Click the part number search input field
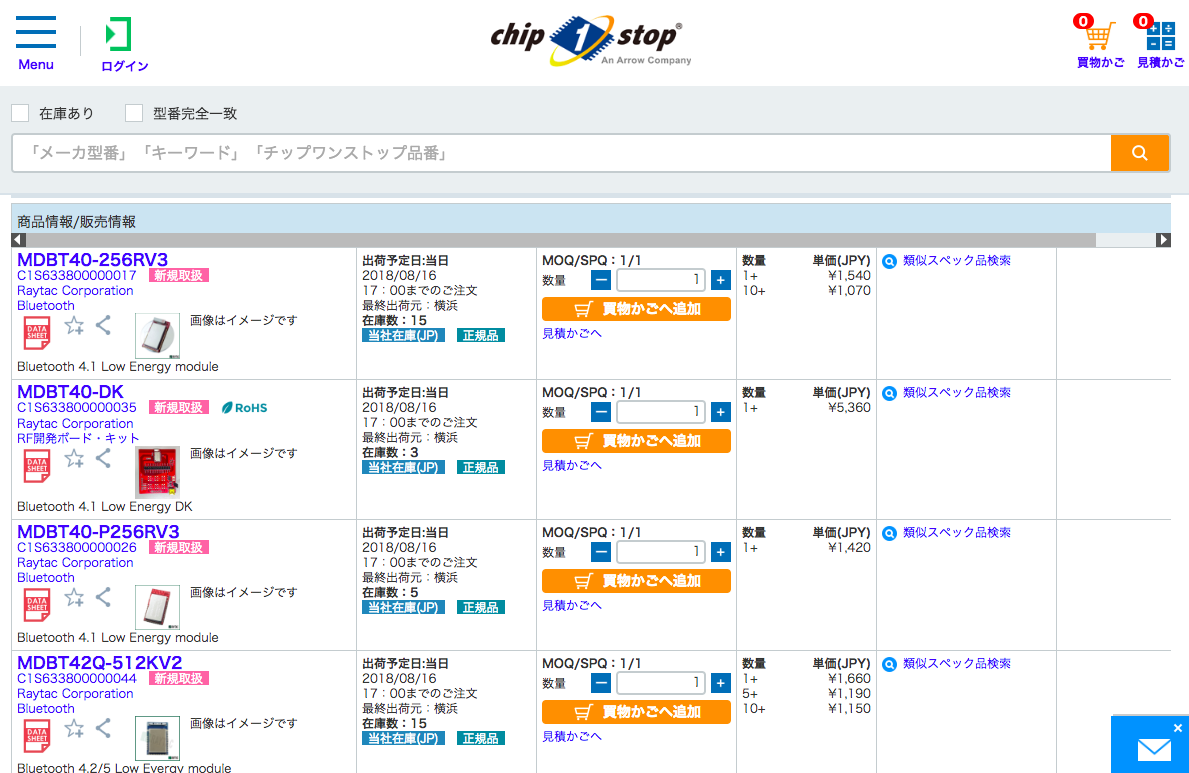Screen dimensions: 1189x773 click(x=560, y=153)
